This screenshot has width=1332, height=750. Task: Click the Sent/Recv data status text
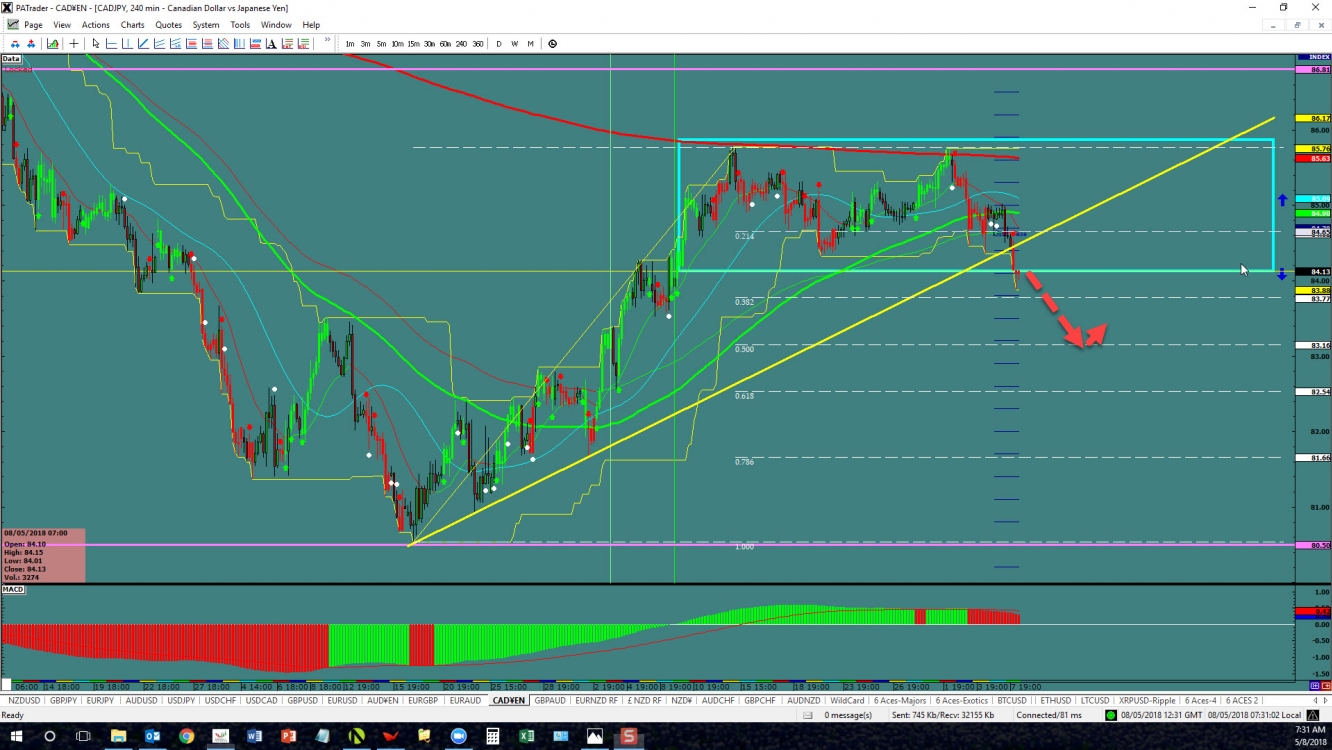[x=945, y=715]
